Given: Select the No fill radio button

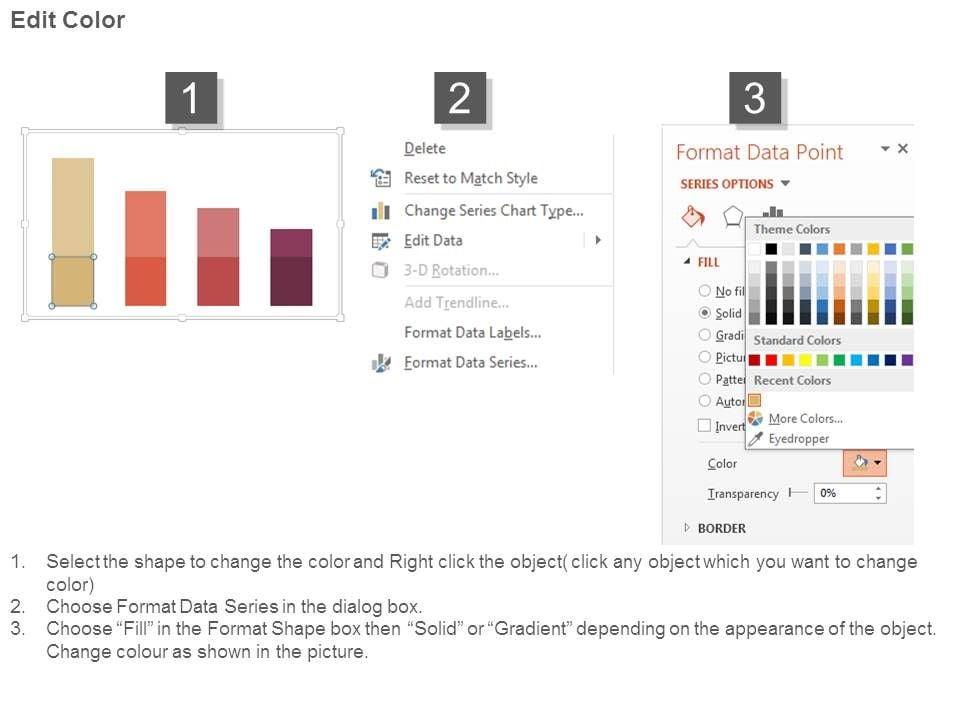Looking at the screenshot, I should pos(705,291).
